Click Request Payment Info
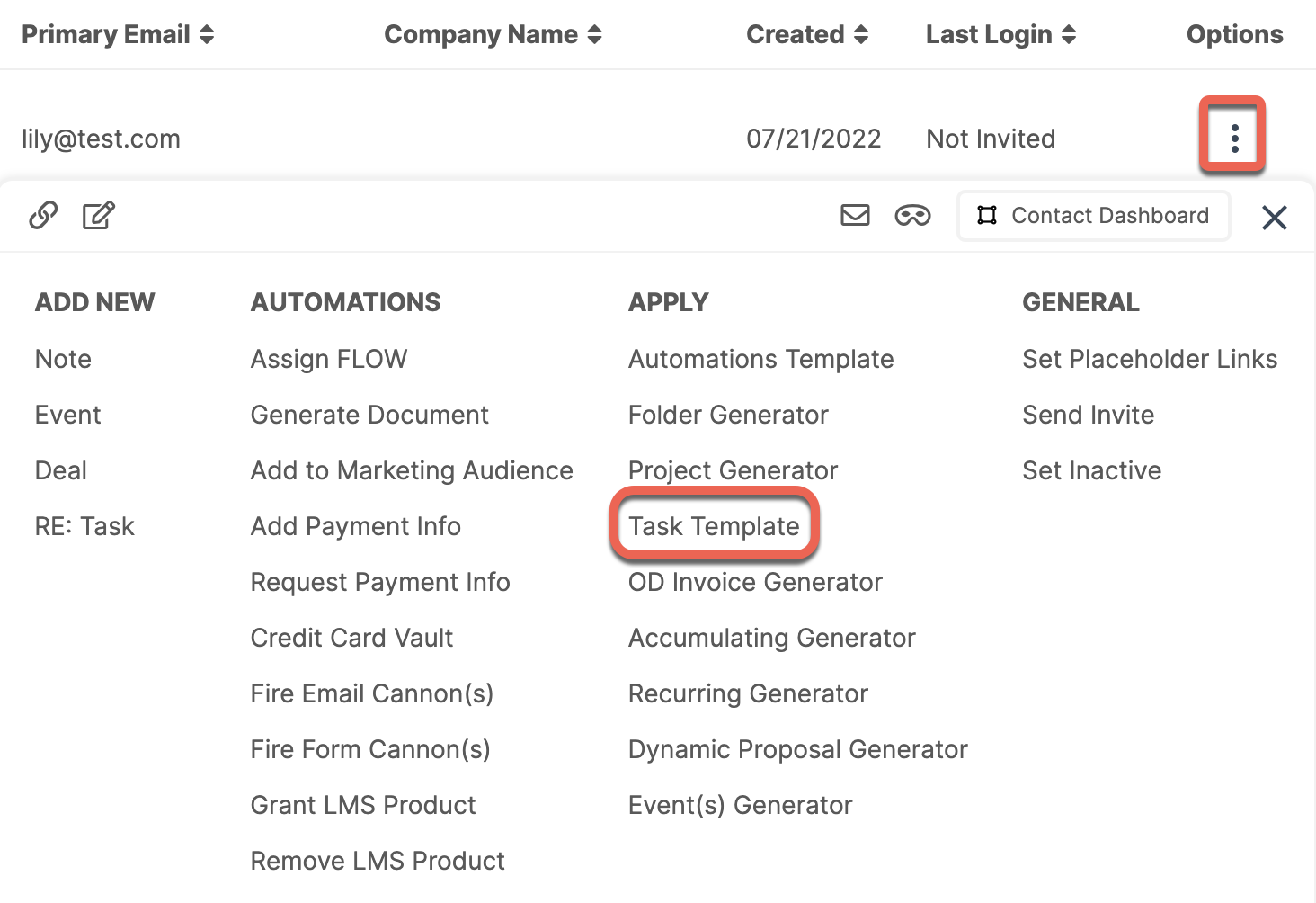This screenshot has height=903, width=1316. click(380, 582)
